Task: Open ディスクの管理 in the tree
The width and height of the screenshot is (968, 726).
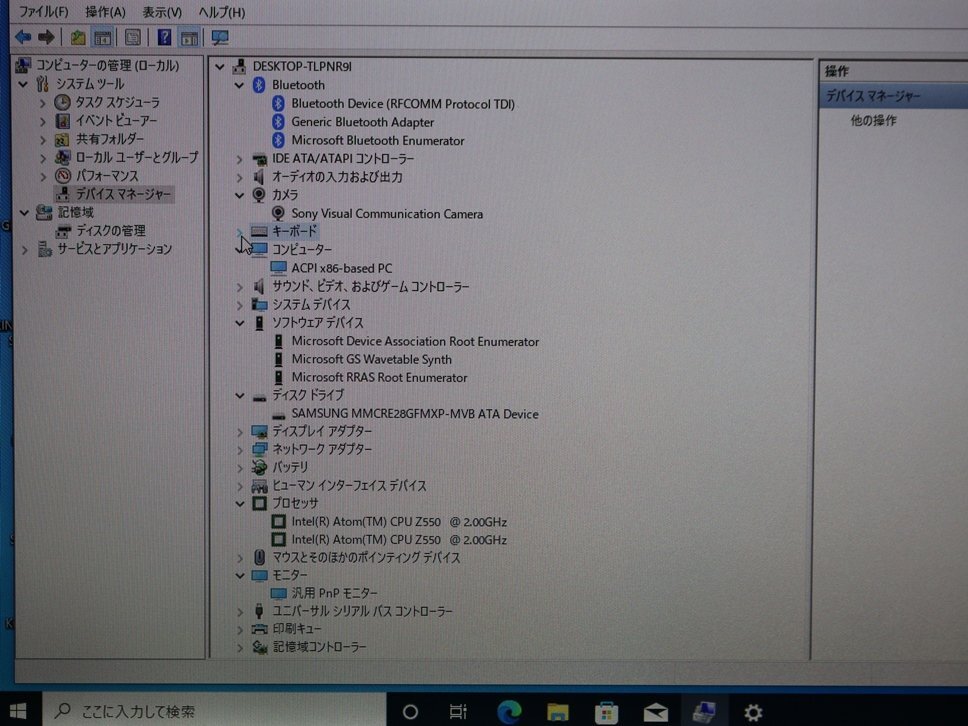Action: tap(111, 231)
